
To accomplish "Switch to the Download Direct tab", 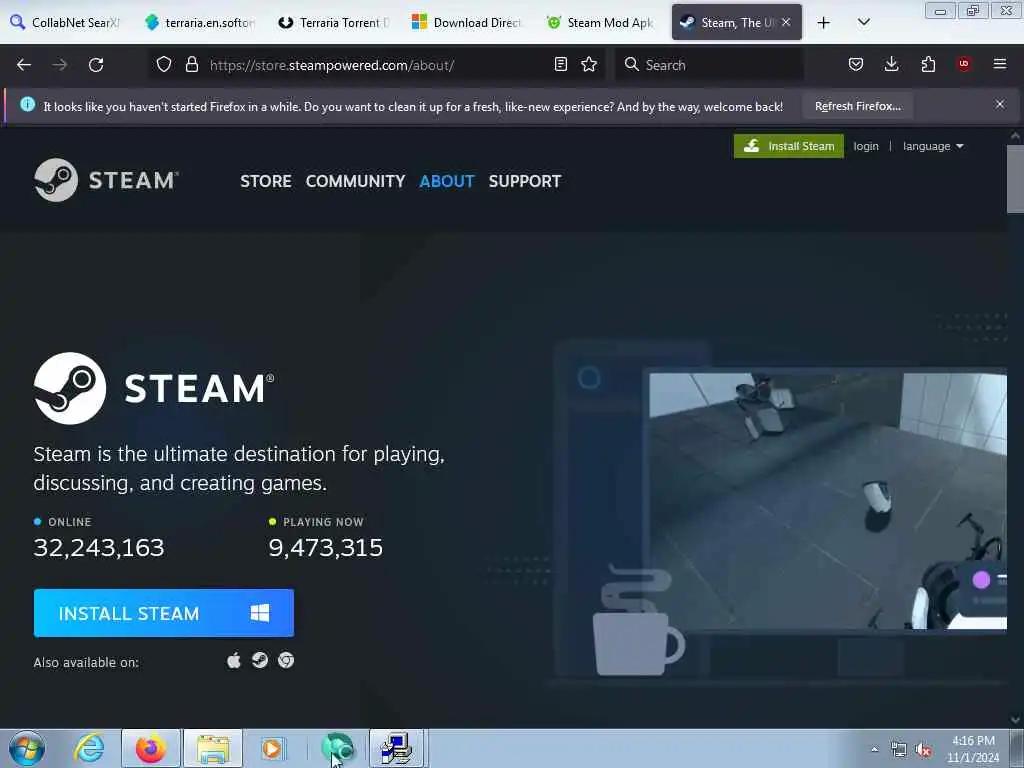I will pyautogui.click(x=468, y=23).
